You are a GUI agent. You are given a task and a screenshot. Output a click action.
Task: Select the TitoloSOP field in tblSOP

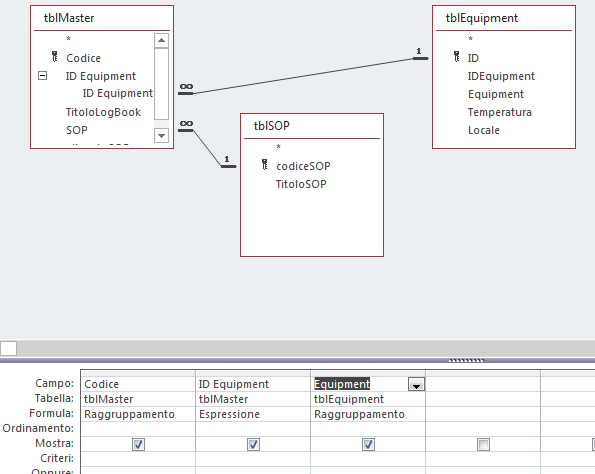pos(301,184)
